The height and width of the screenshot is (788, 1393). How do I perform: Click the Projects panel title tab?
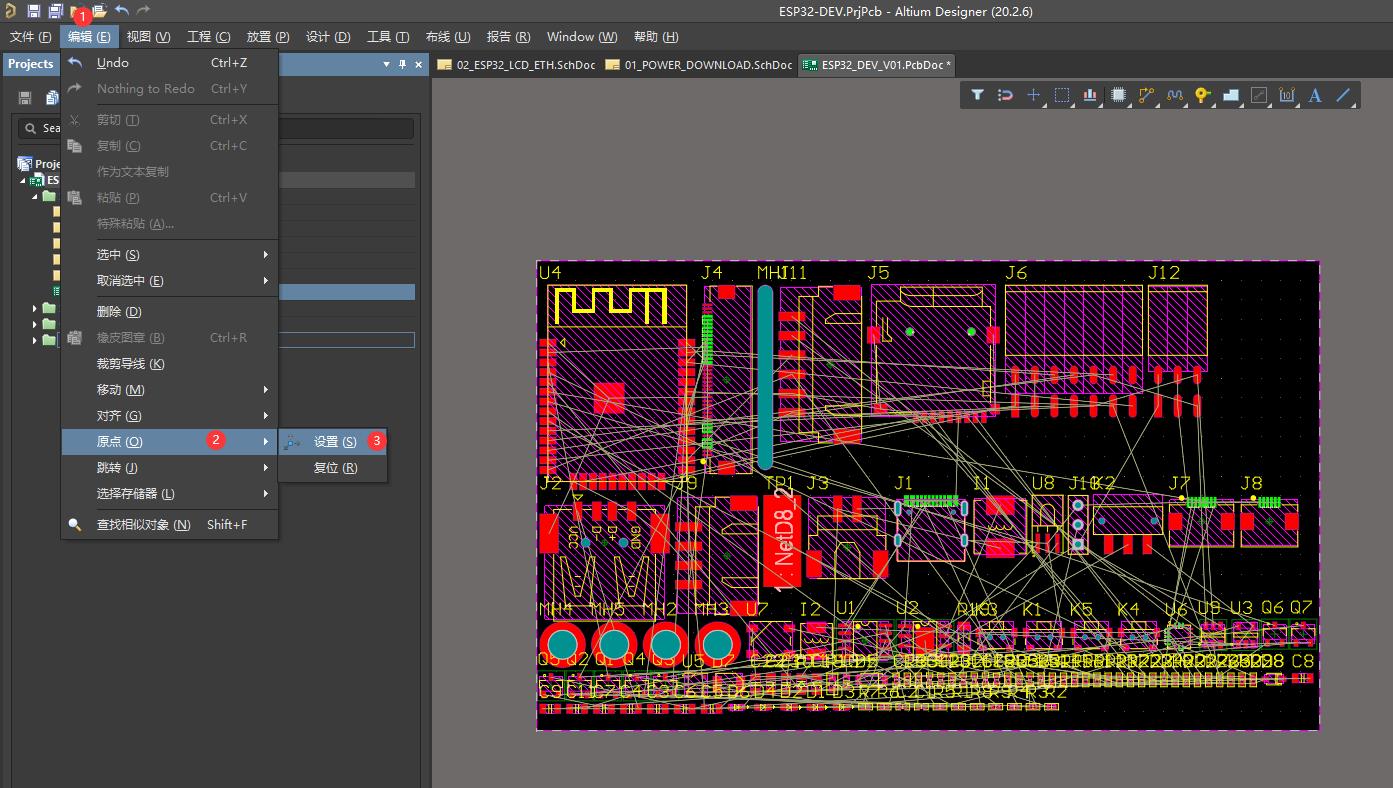31,64
